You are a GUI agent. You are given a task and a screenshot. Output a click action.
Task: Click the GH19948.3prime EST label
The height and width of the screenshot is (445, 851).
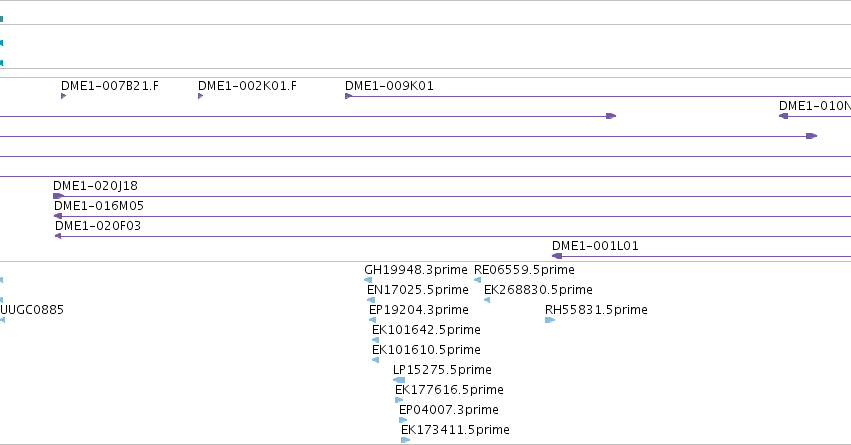tap(416, 270)
